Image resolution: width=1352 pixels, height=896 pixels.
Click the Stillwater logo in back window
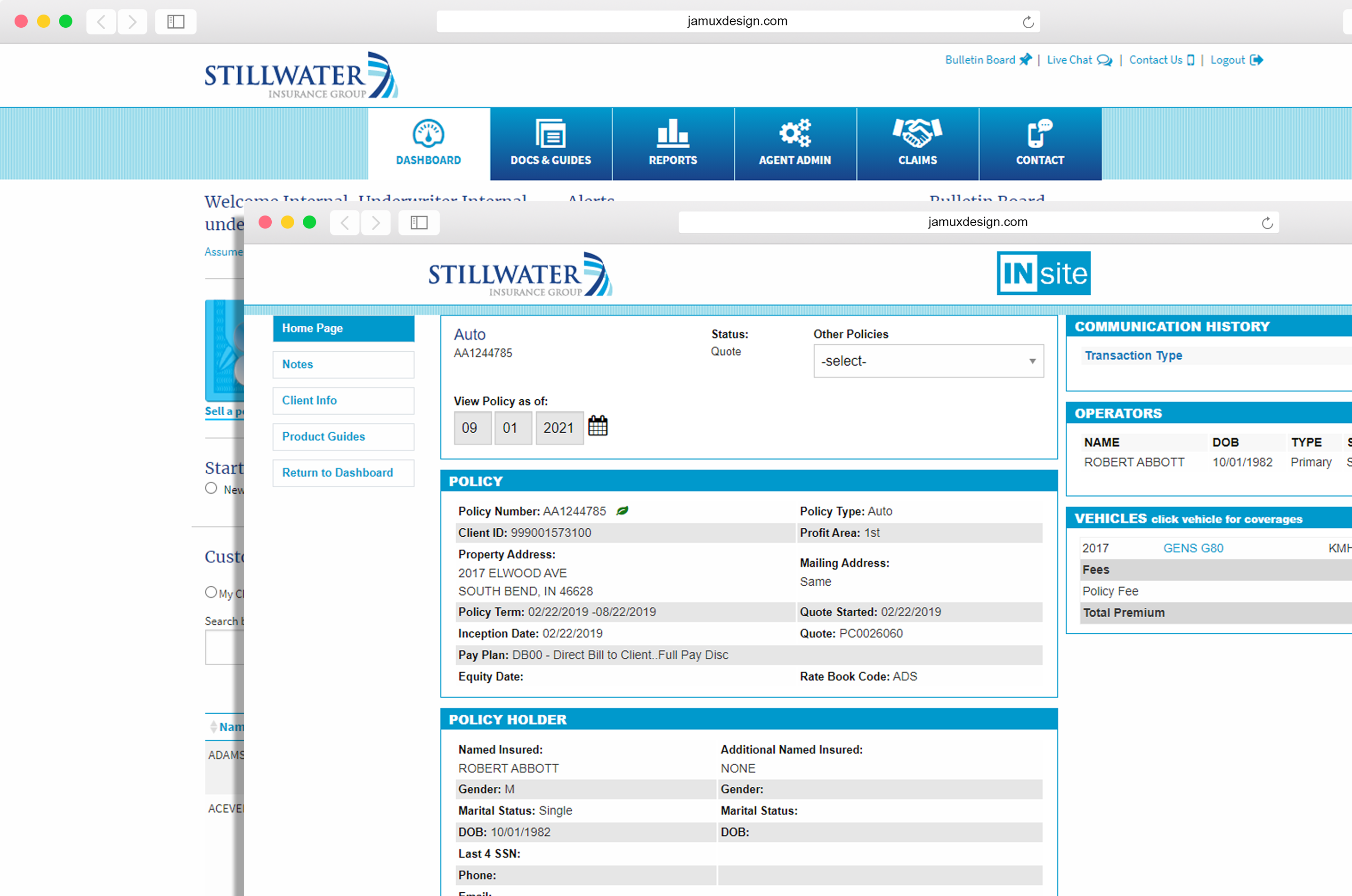click(x=301, y=75)
